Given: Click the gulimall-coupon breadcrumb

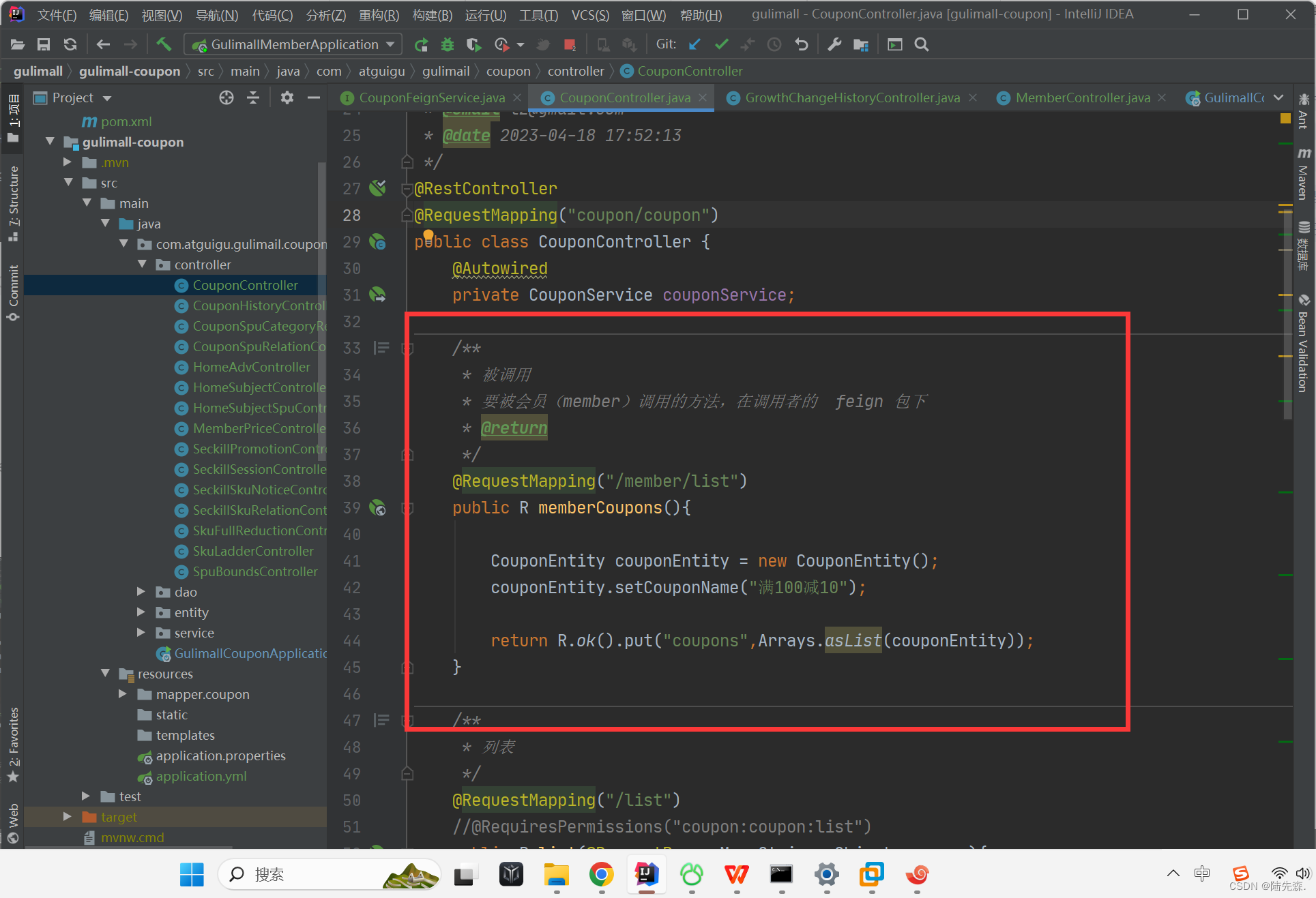Looking at the screenshot, I should point(130,71).
